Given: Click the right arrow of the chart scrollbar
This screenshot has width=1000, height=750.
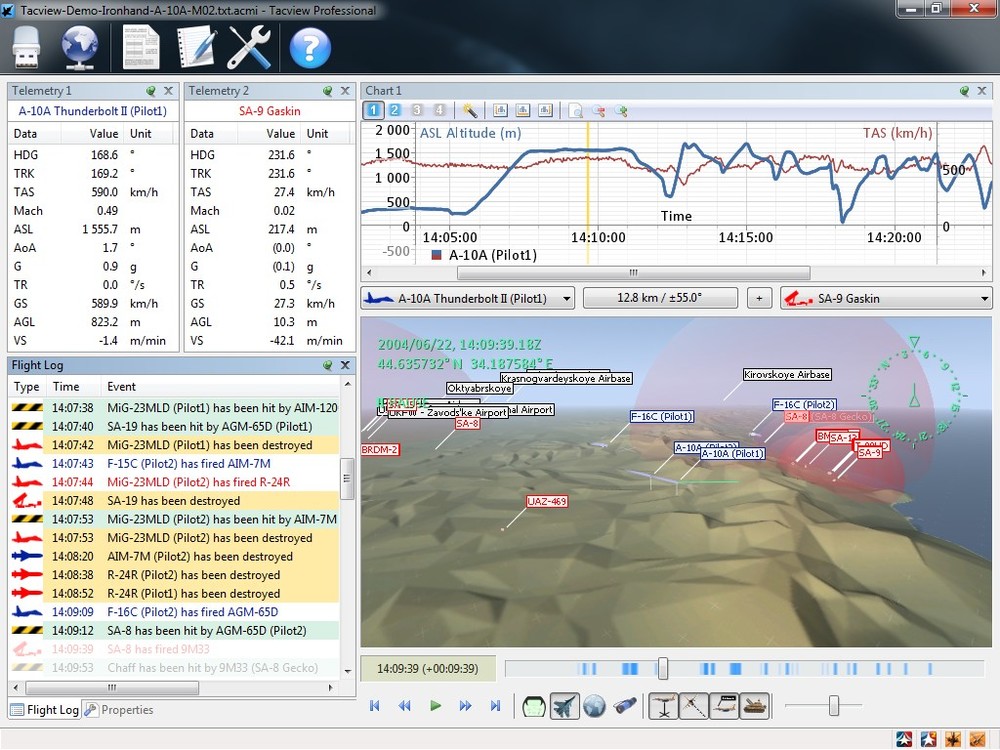Looking at the screenshot, I should coord(984,273).
